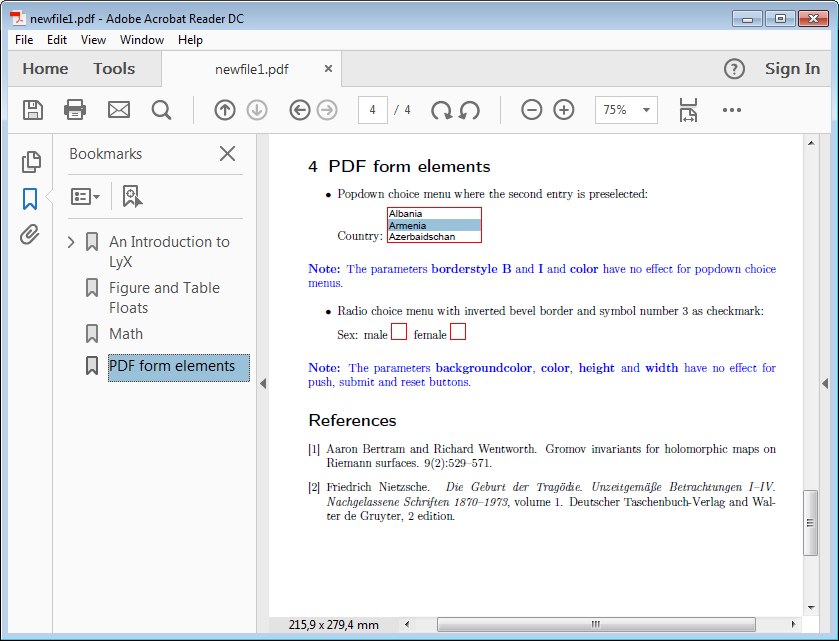Select Albania in the Country list
This screenshot has height=641, width=839.
pos(434,213)
